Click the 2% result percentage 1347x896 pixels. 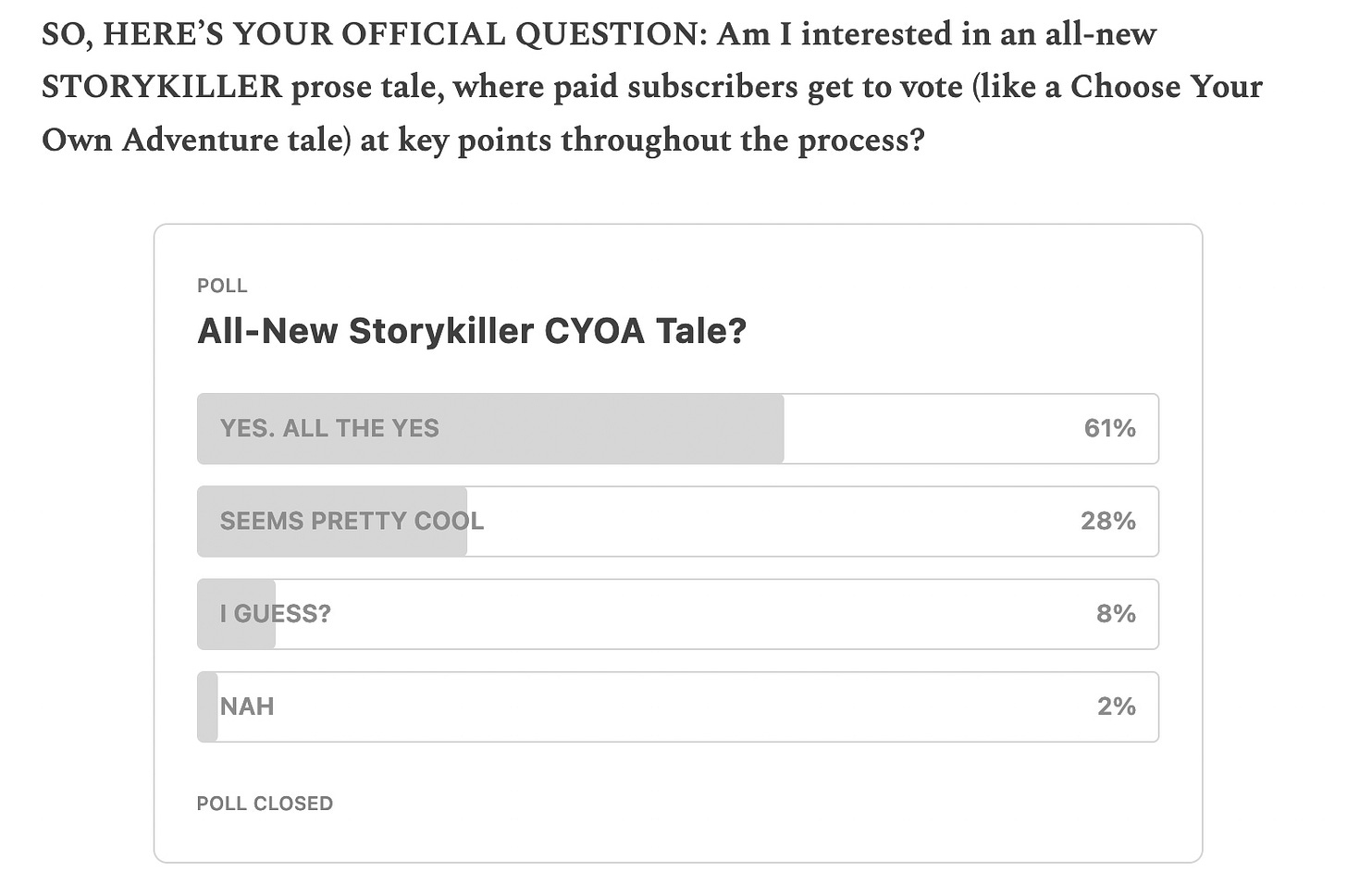click(x=1116, y=706)
